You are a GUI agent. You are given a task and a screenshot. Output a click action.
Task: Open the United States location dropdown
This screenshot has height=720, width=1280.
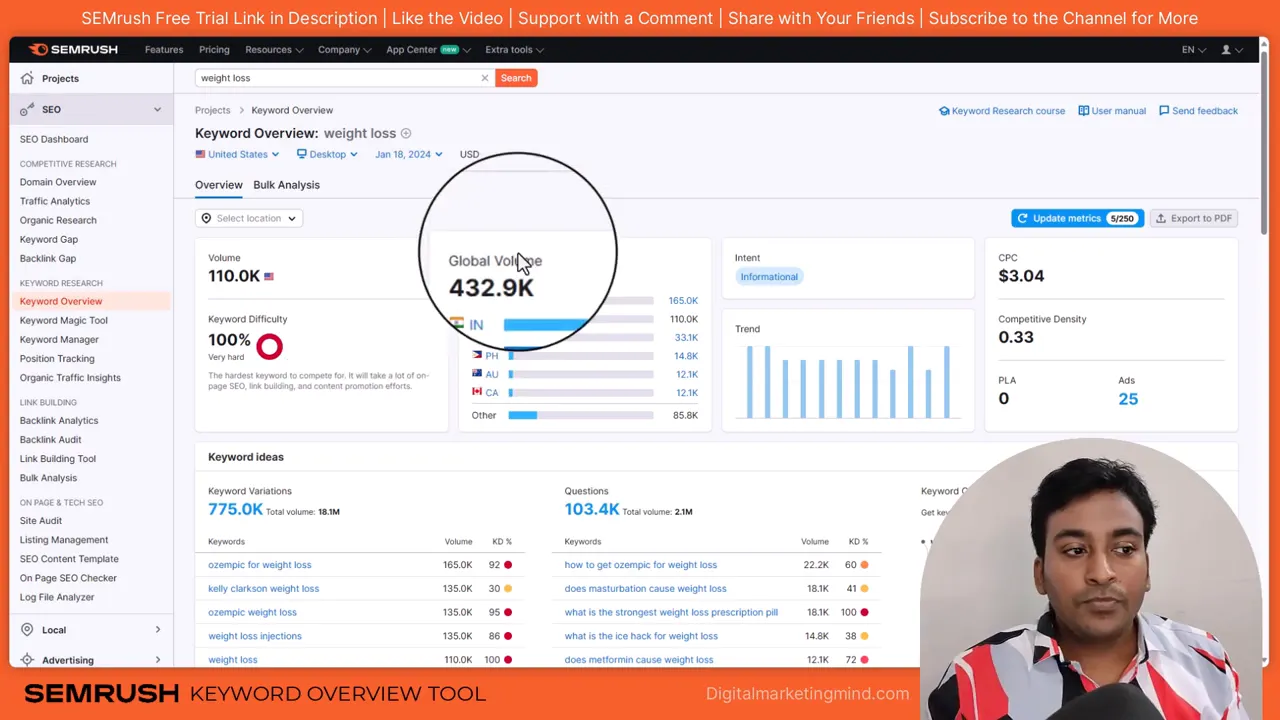click(x=237, y=154)
